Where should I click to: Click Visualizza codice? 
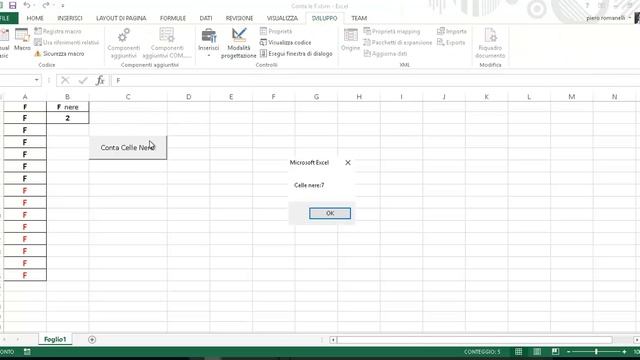285,42
